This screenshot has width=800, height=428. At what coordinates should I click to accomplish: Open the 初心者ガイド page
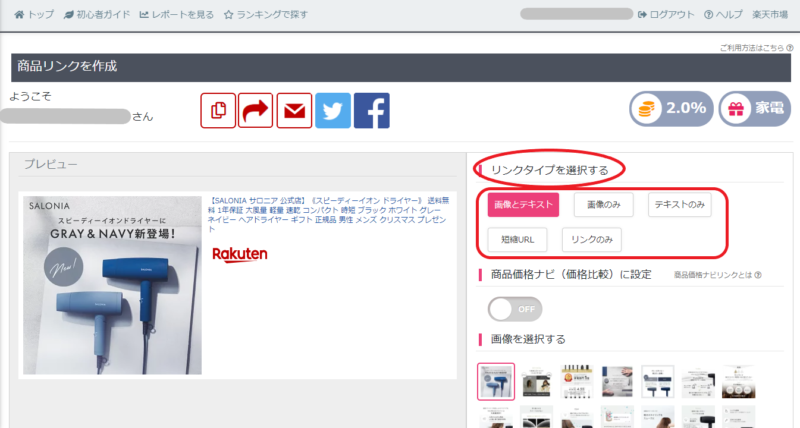tap(96, 14)
